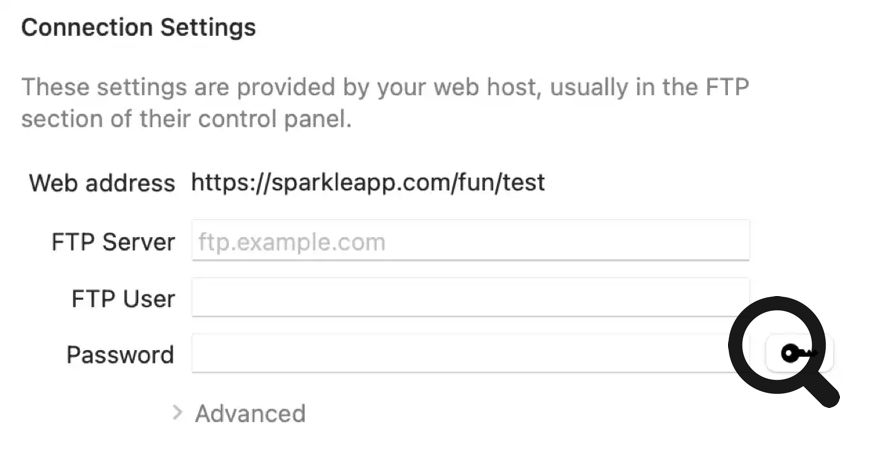Click into the FTP User field
This screenshot has height=452, width=884.
(x=470, y=298)
